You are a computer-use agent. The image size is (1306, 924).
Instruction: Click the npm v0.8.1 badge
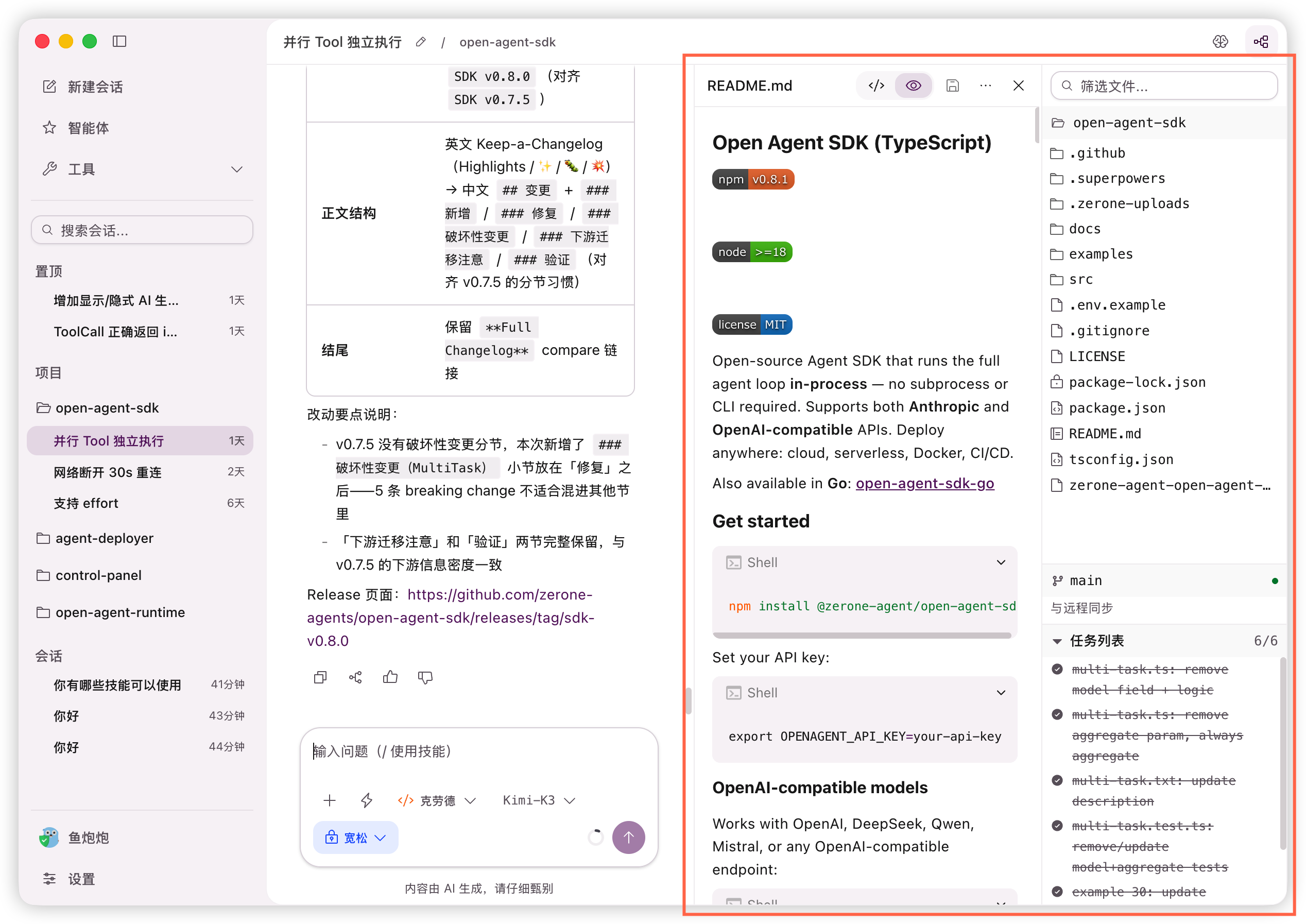(x=752, y=179)
